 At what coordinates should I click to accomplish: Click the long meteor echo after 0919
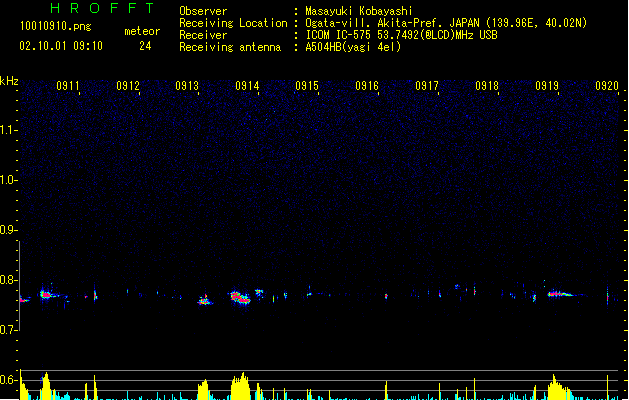pos(562,294)
